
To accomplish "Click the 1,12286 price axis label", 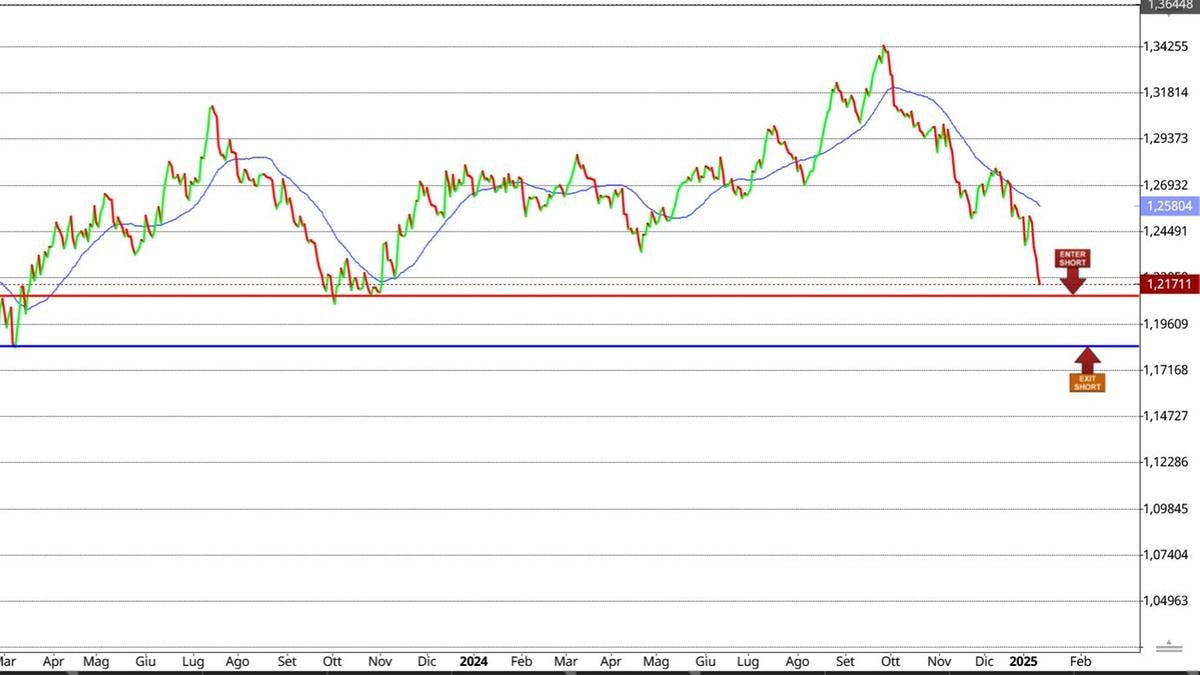I will click(x=1168, y=462).
